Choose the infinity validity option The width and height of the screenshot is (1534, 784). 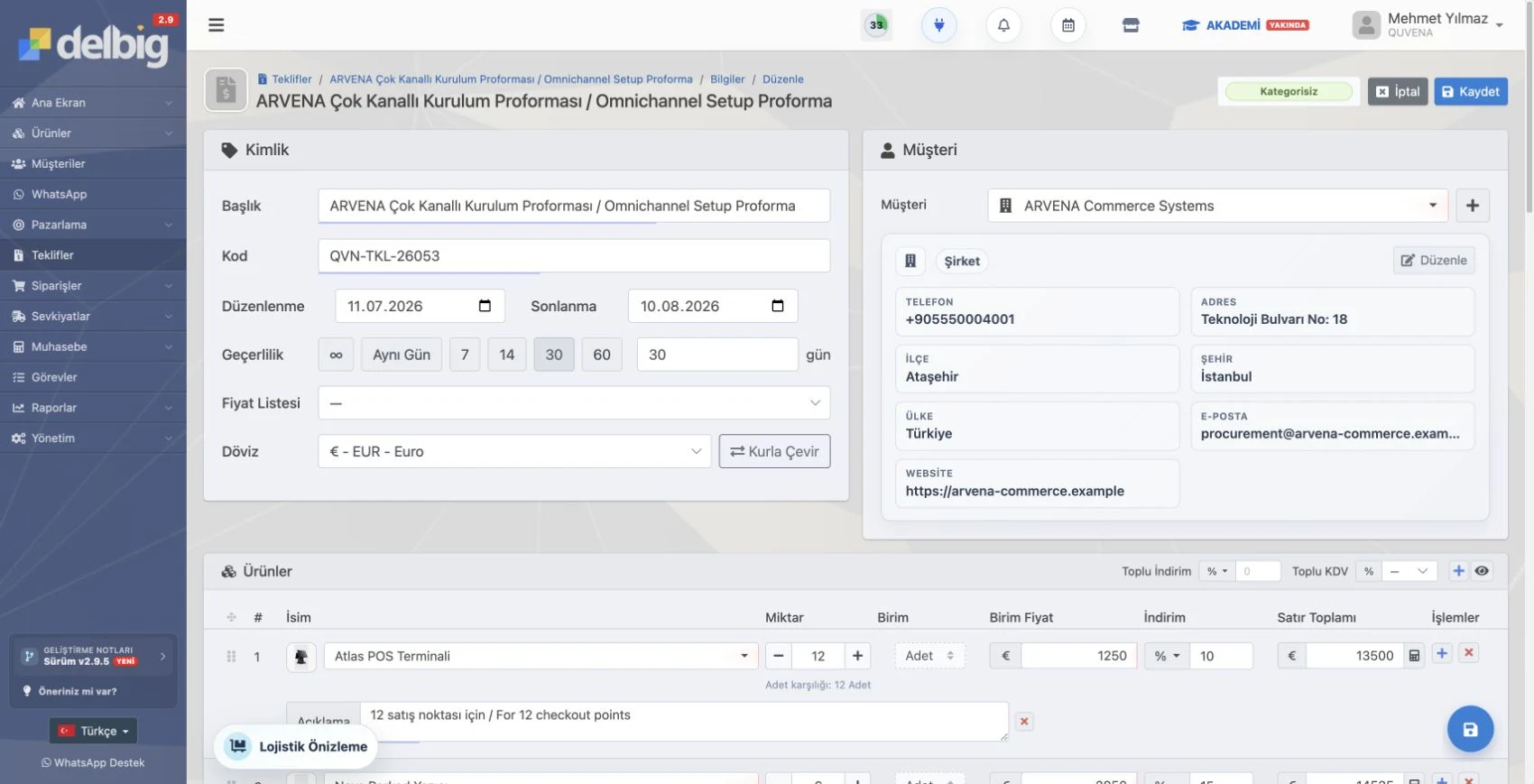tap(336, 355)
